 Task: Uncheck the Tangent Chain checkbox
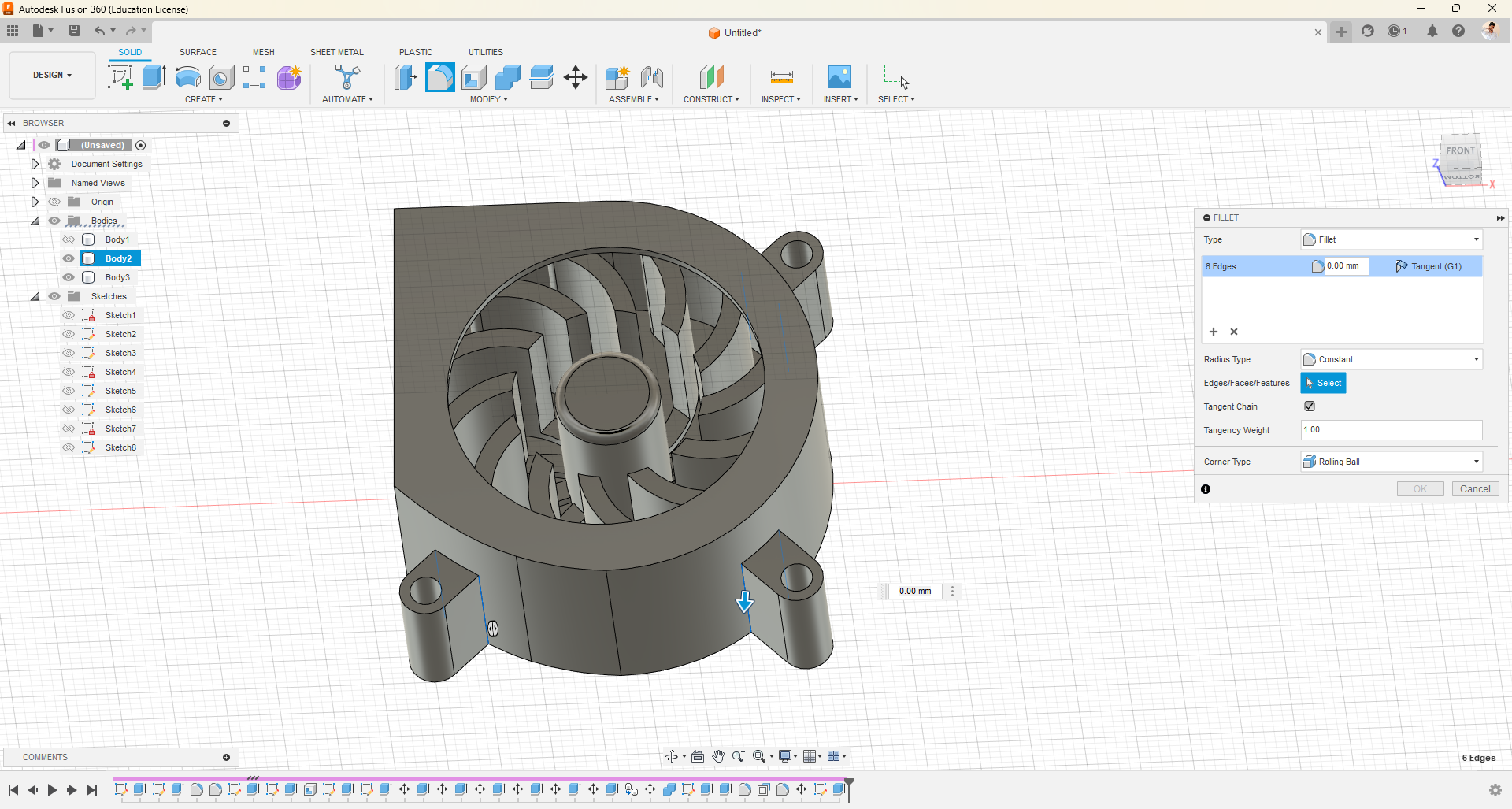coord(1310,406)
